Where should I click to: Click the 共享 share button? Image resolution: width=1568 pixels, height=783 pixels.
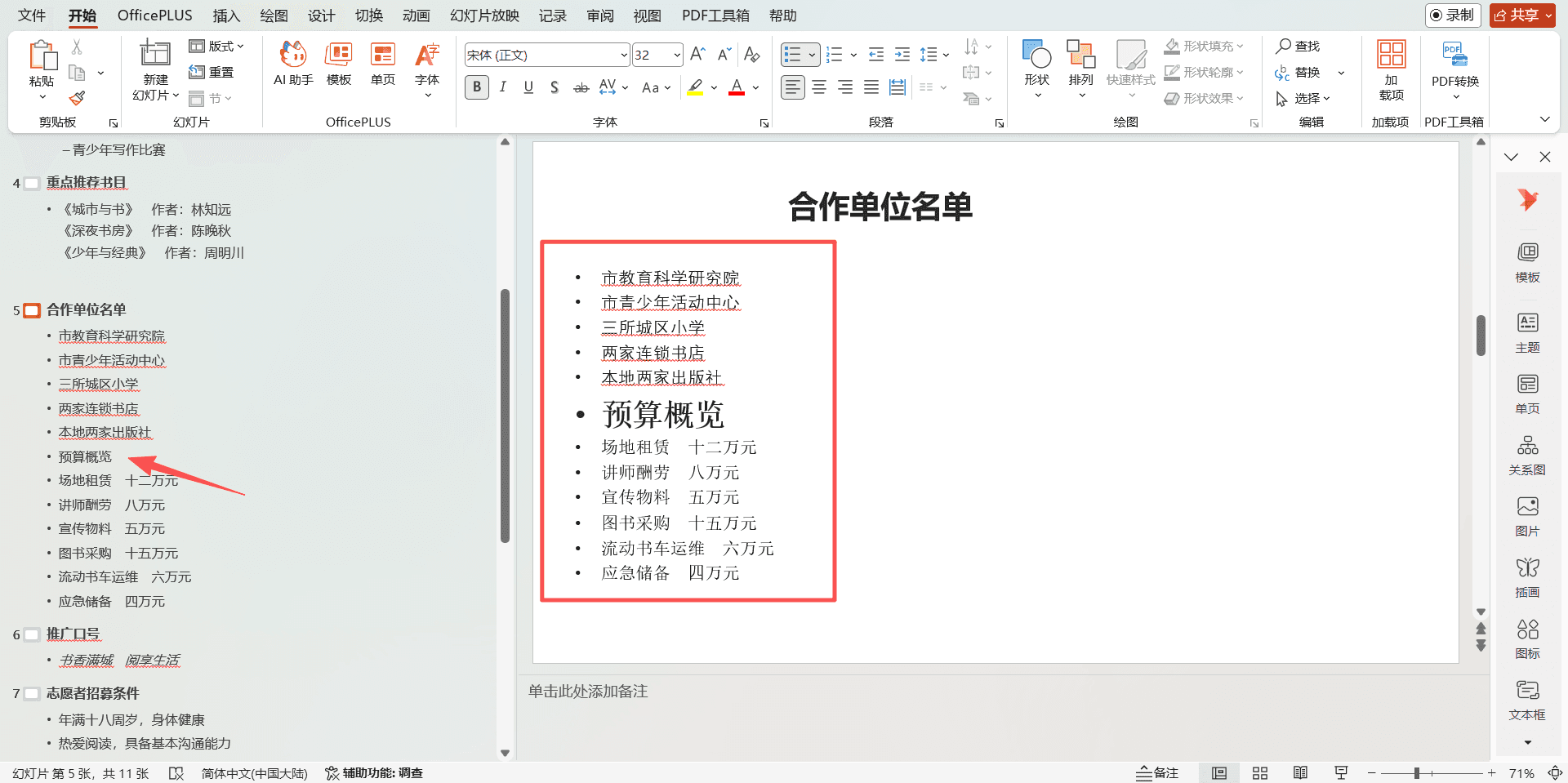coord(1522,15)
